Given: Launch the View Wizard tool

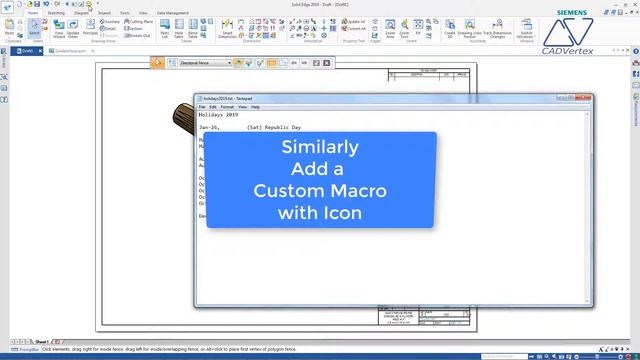Looking at the screenshot, I should (x=59, y=29).
